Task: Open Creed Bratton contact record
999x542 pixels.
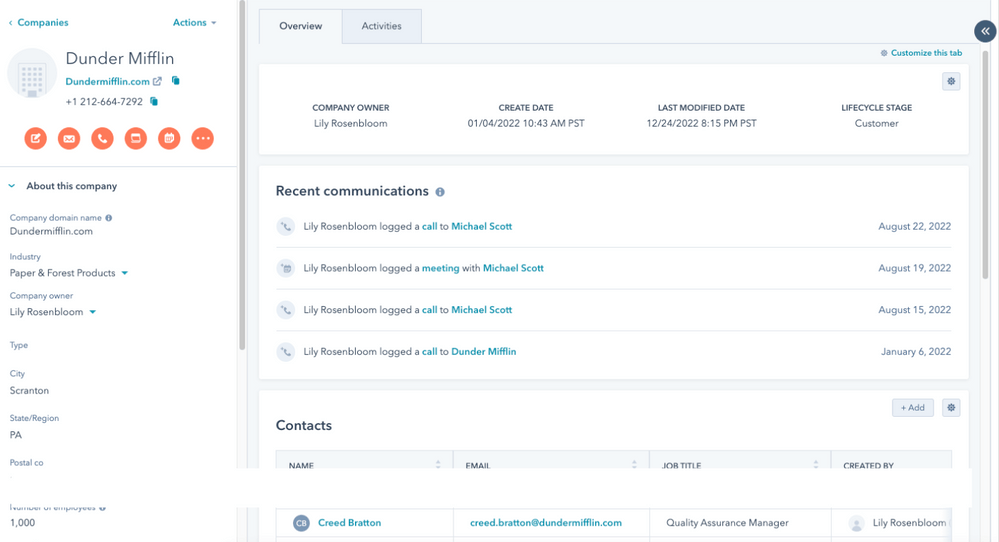Action: [349, 523]
